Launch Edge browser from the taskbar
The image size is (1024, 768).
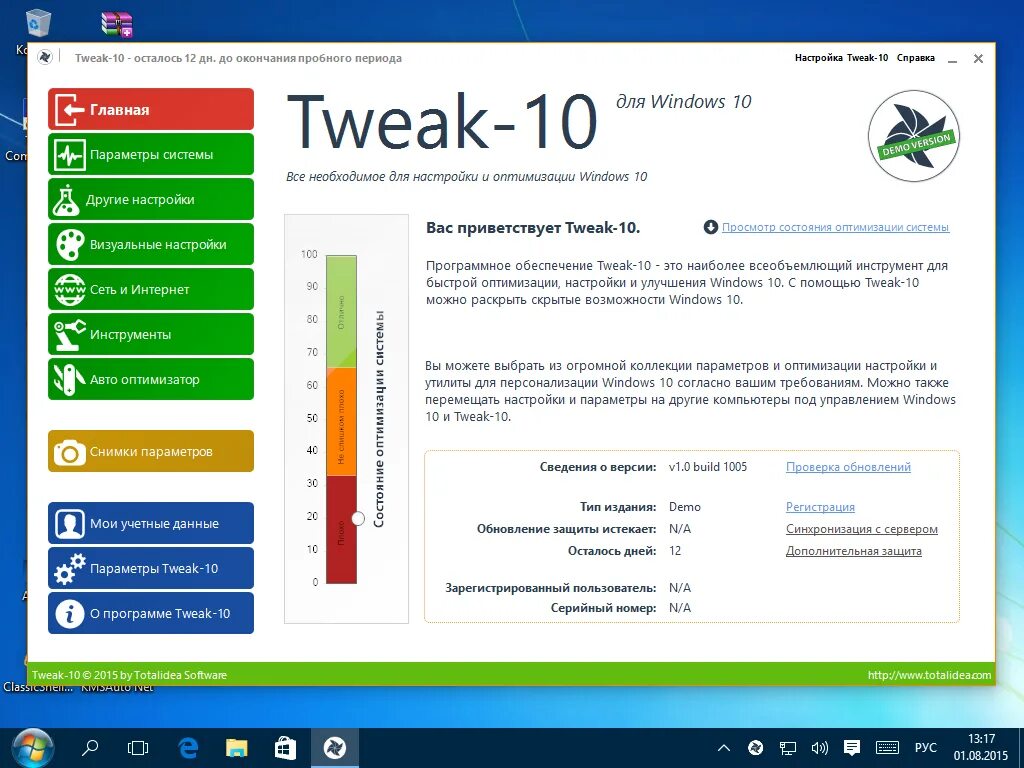pos(188,748)
